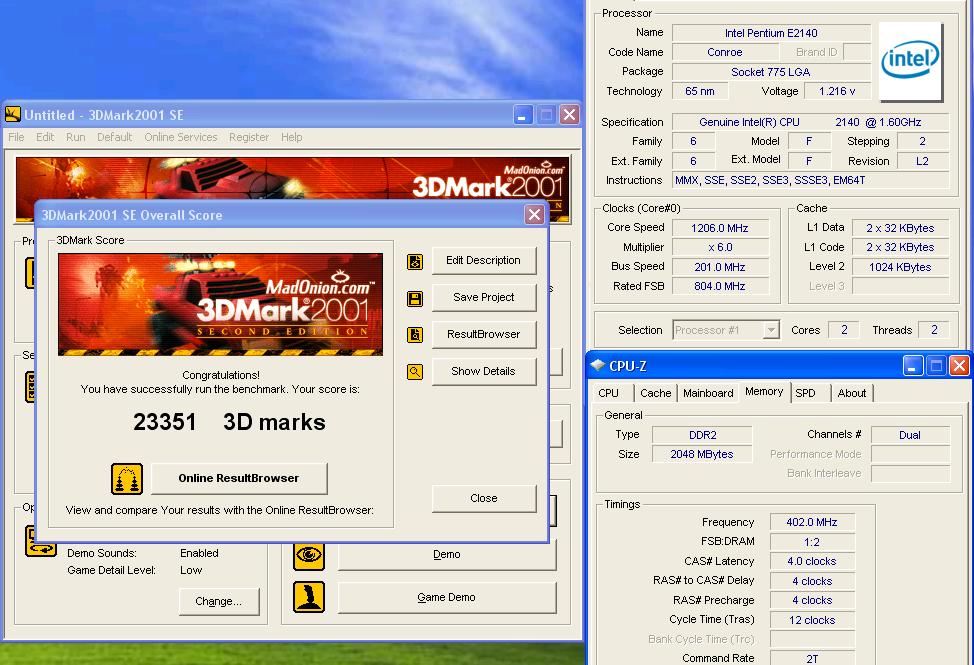Click the instructions field listing MMX, SSE
Image resolution: width=974 pixels, height=665 pixels.
(811, 181)
